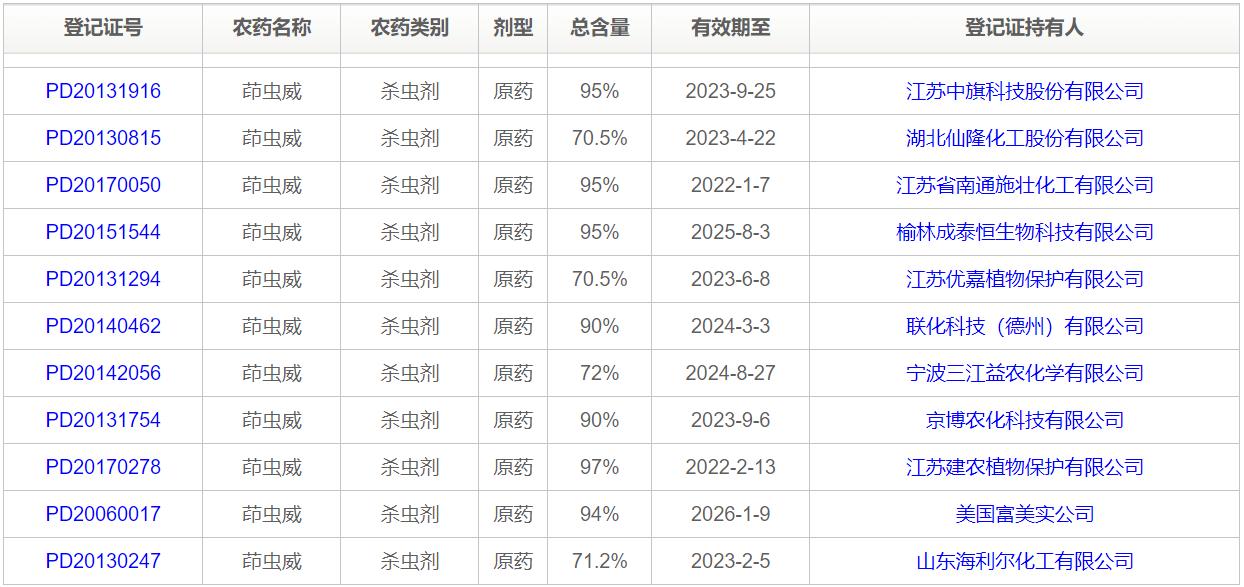Select expiry date 2022-2-13
This screenshot has height=587, width=1244.
[x=730, y=467]
